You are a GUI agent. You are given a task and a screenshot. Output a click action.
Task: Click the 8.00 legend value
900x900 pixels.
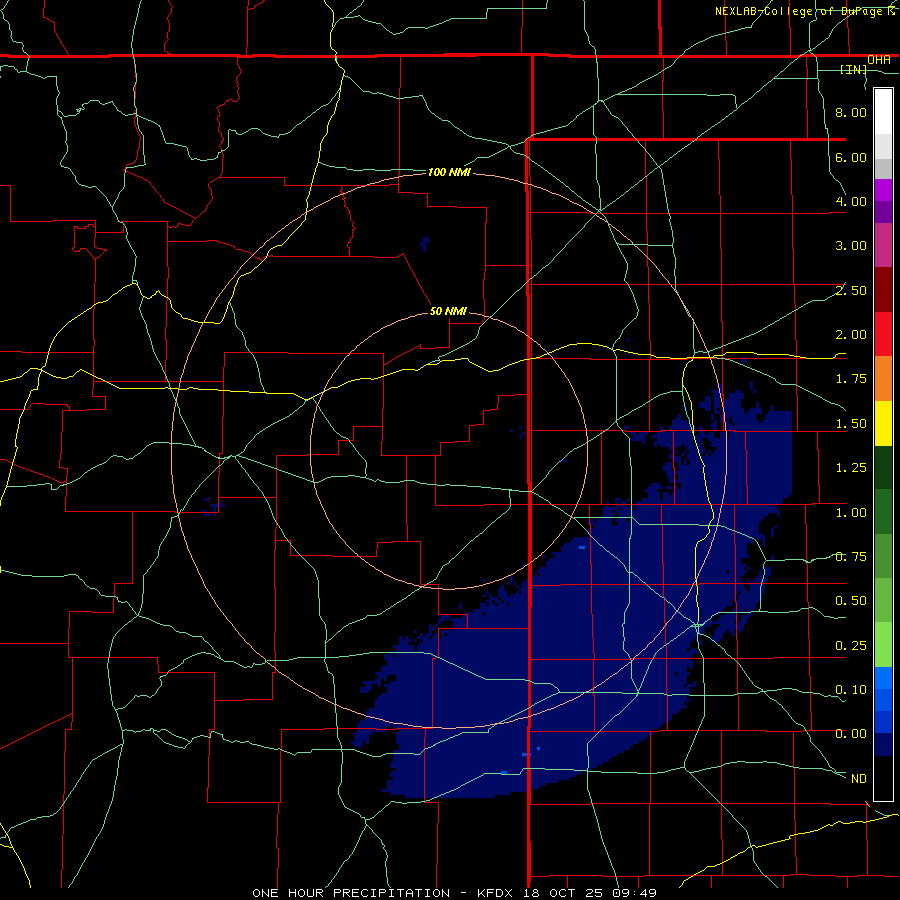[x=851, y=112]
